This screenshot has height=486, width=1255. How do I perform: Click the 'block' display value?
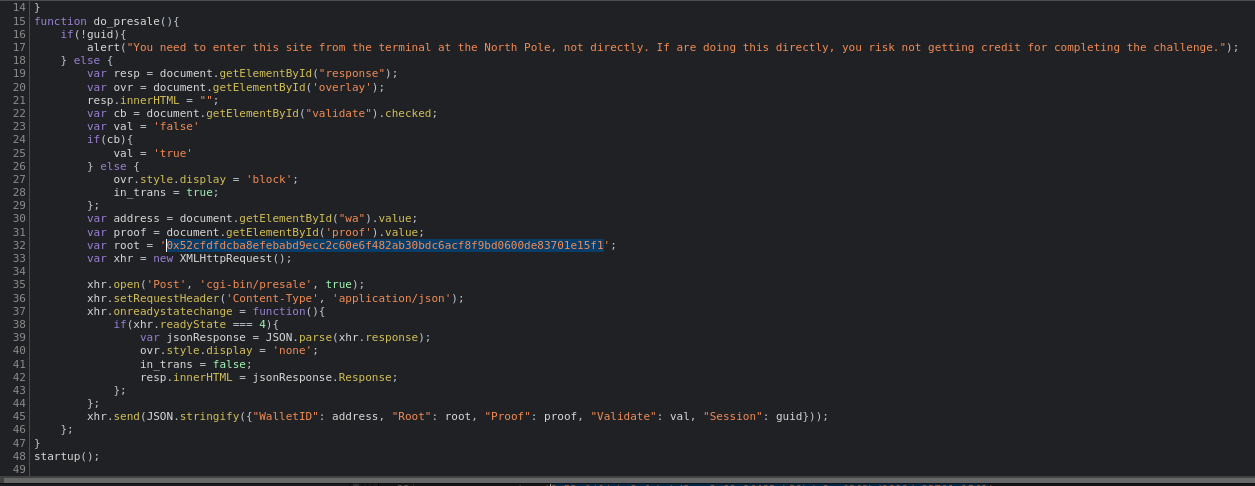click(269, 179)
